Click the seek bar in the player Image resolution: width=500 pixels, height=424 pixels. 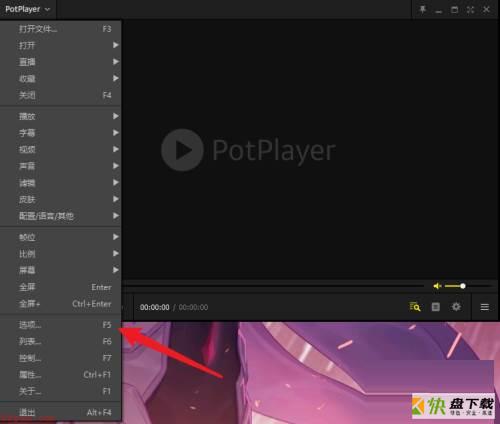tap(273, 286)
